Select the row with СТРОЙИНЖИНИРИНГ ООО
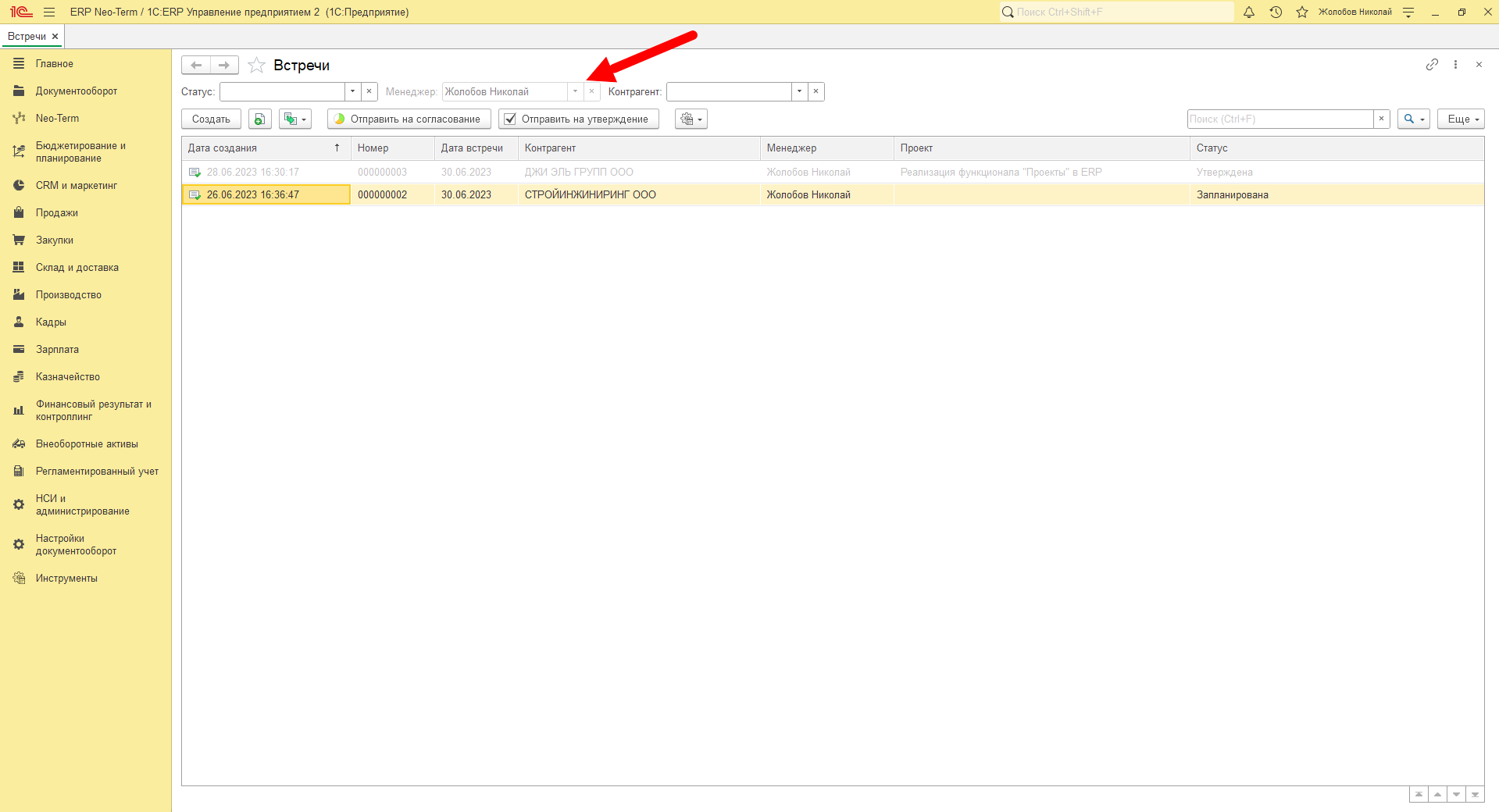Viewport: 1499px width, 812px height. 833,194
